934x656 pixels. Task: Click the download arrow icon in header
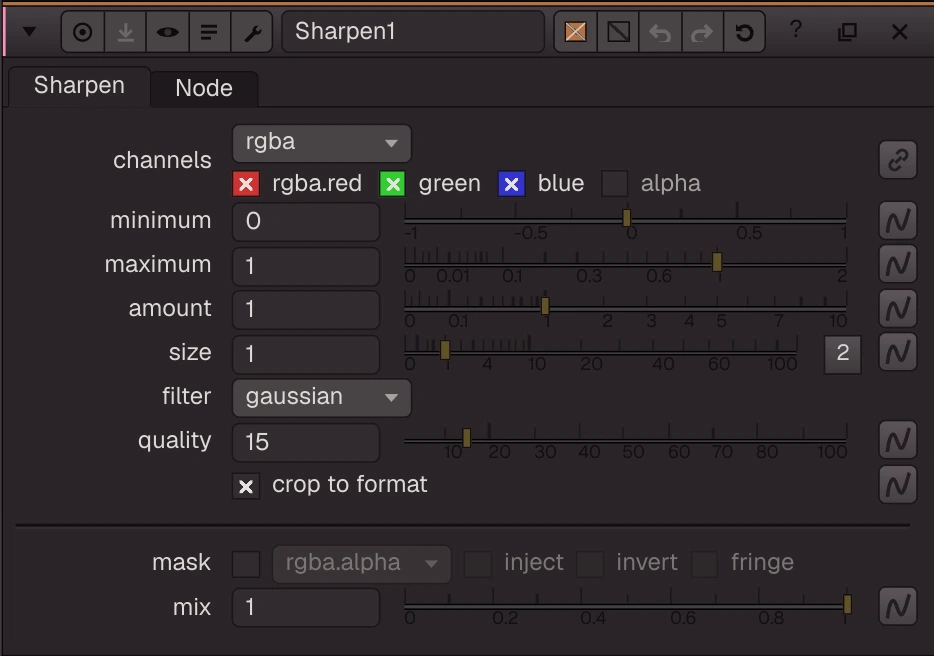[125, 32]
